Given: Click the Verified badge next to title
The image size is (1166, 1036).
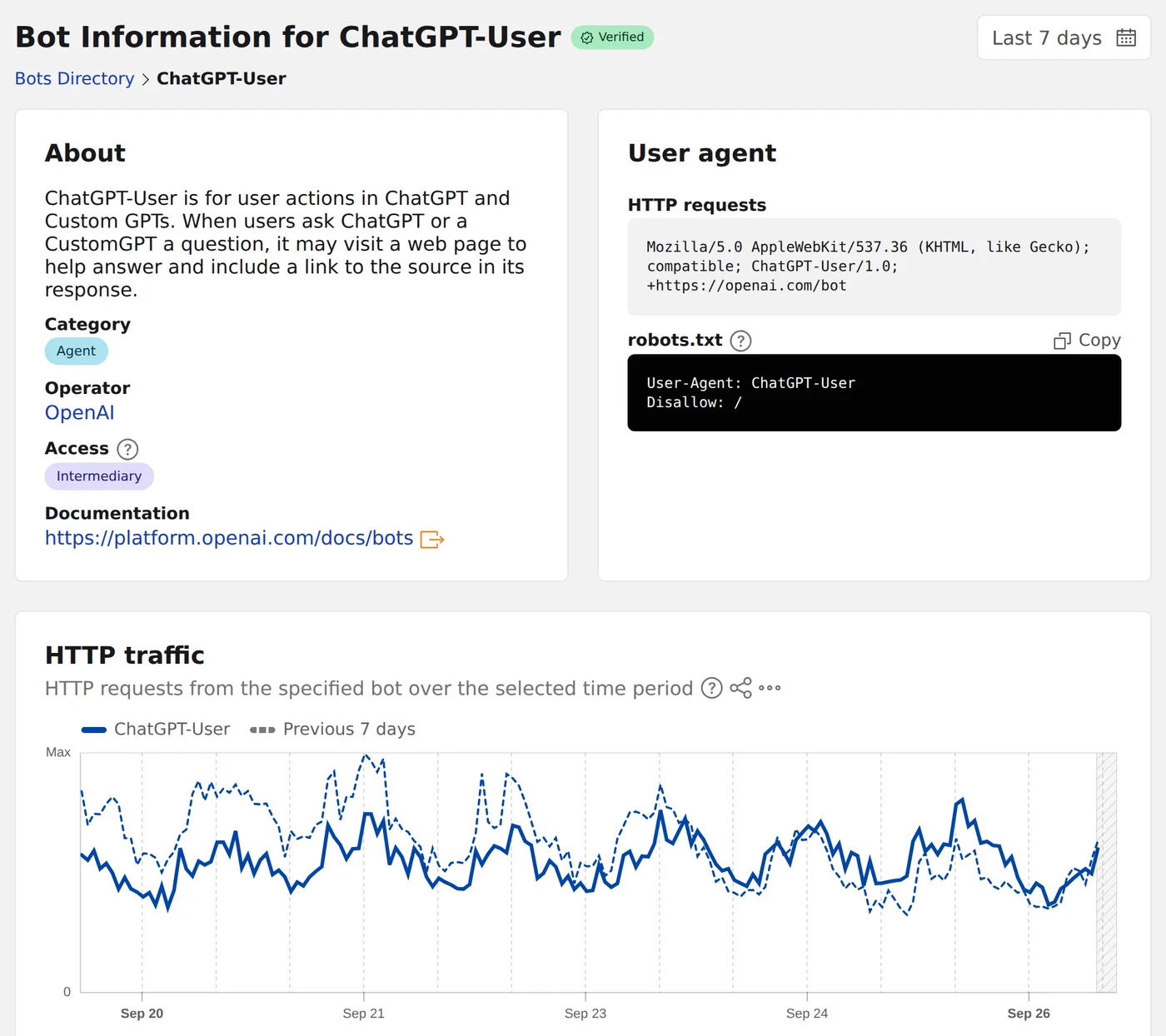Looking at the screenshot, I should 612,37.
